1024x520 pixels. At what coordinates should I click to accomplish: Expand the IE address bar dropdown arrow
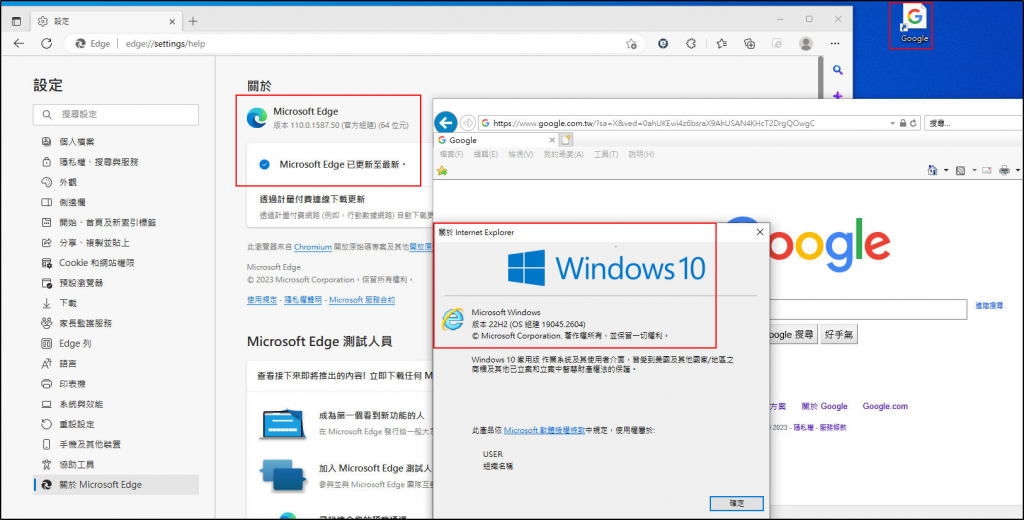[892, 123]
